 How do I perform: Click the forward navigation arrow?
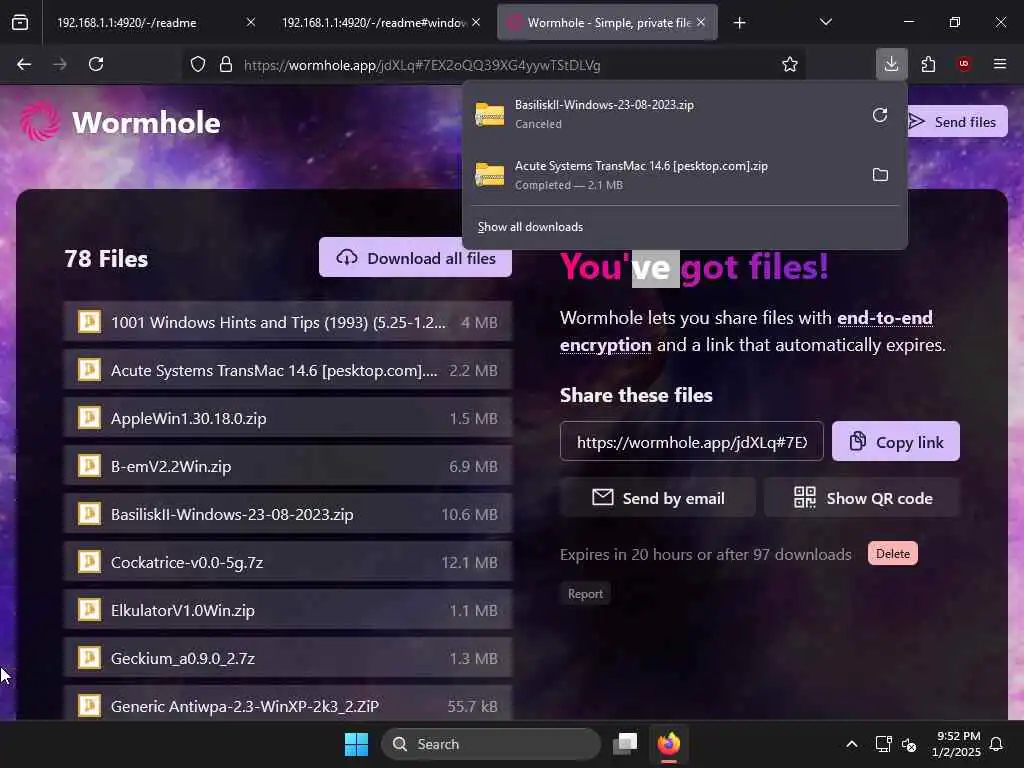point(59,64)
